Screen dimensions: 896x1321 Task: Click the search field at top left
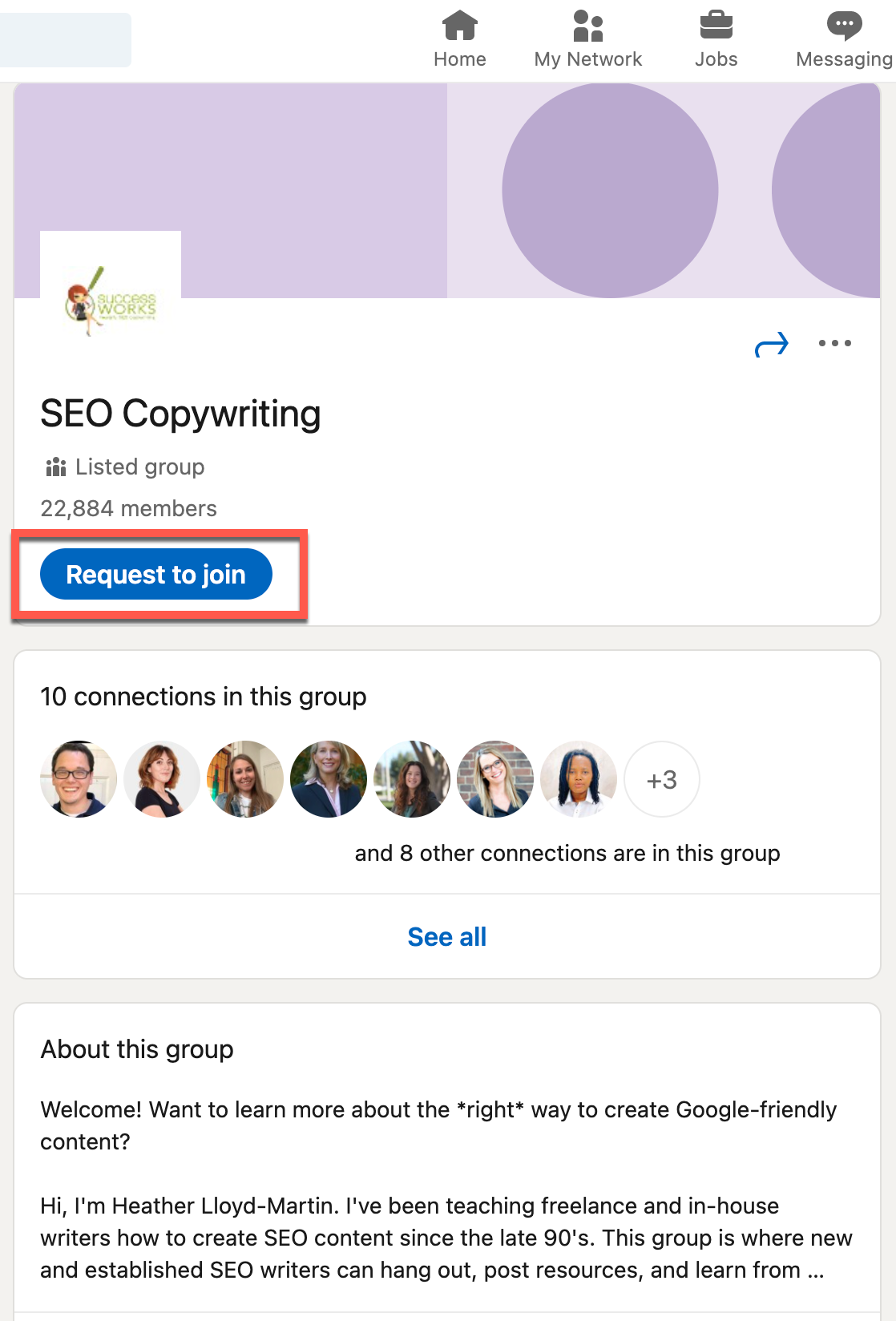point(64,40)
